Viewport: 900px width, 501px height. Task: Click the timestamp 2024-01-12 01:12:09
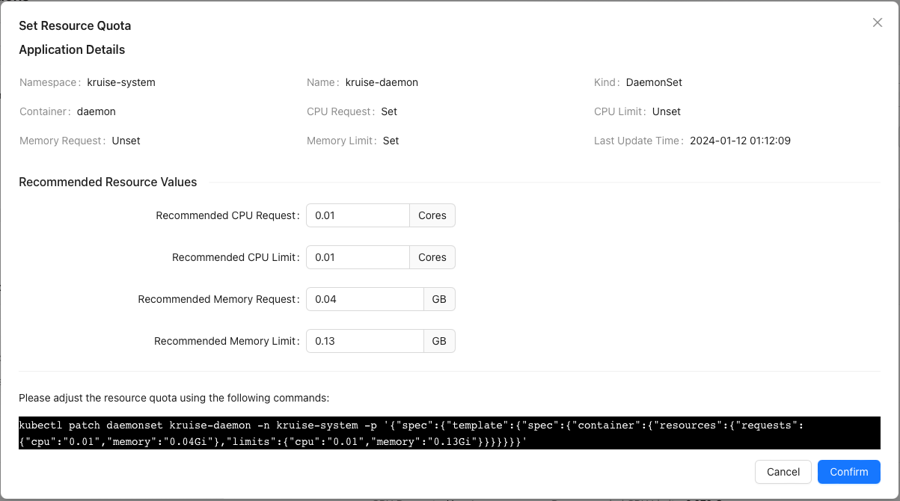[x=740, y=141]
